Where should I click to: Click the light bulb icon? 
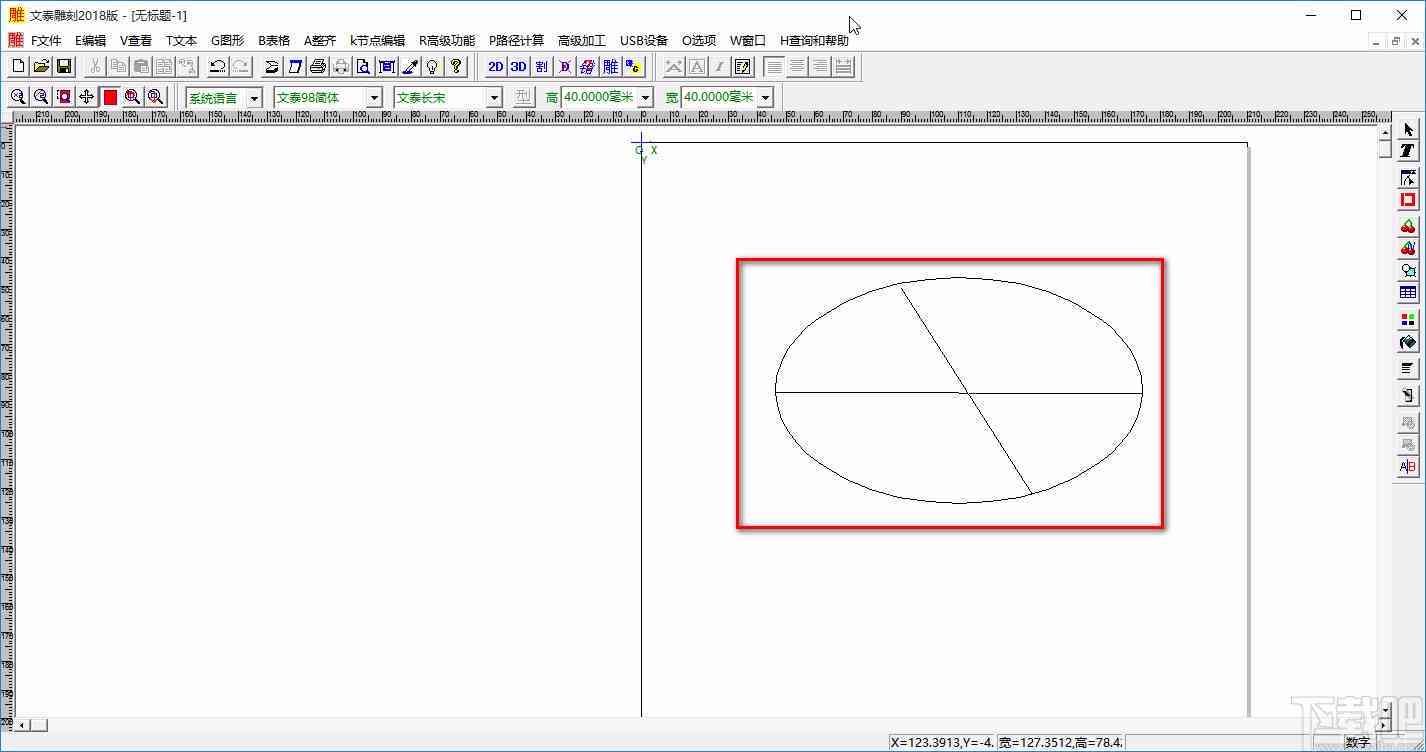click(x=432, y=67)
